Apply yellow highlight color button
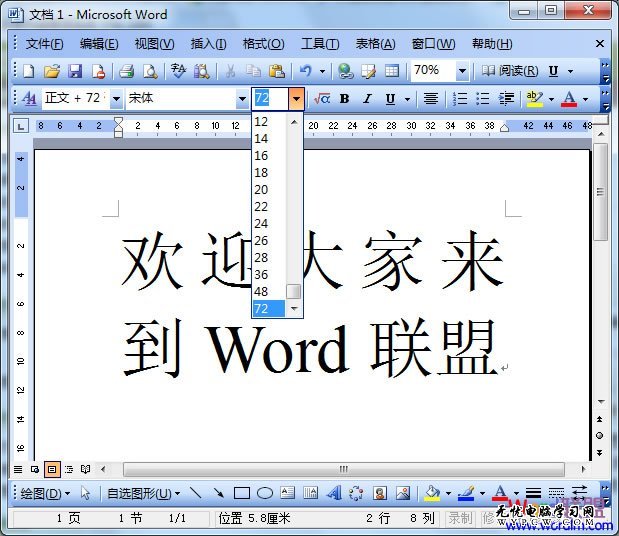This screenshot has height=536, width=619. tap(535, 98)
